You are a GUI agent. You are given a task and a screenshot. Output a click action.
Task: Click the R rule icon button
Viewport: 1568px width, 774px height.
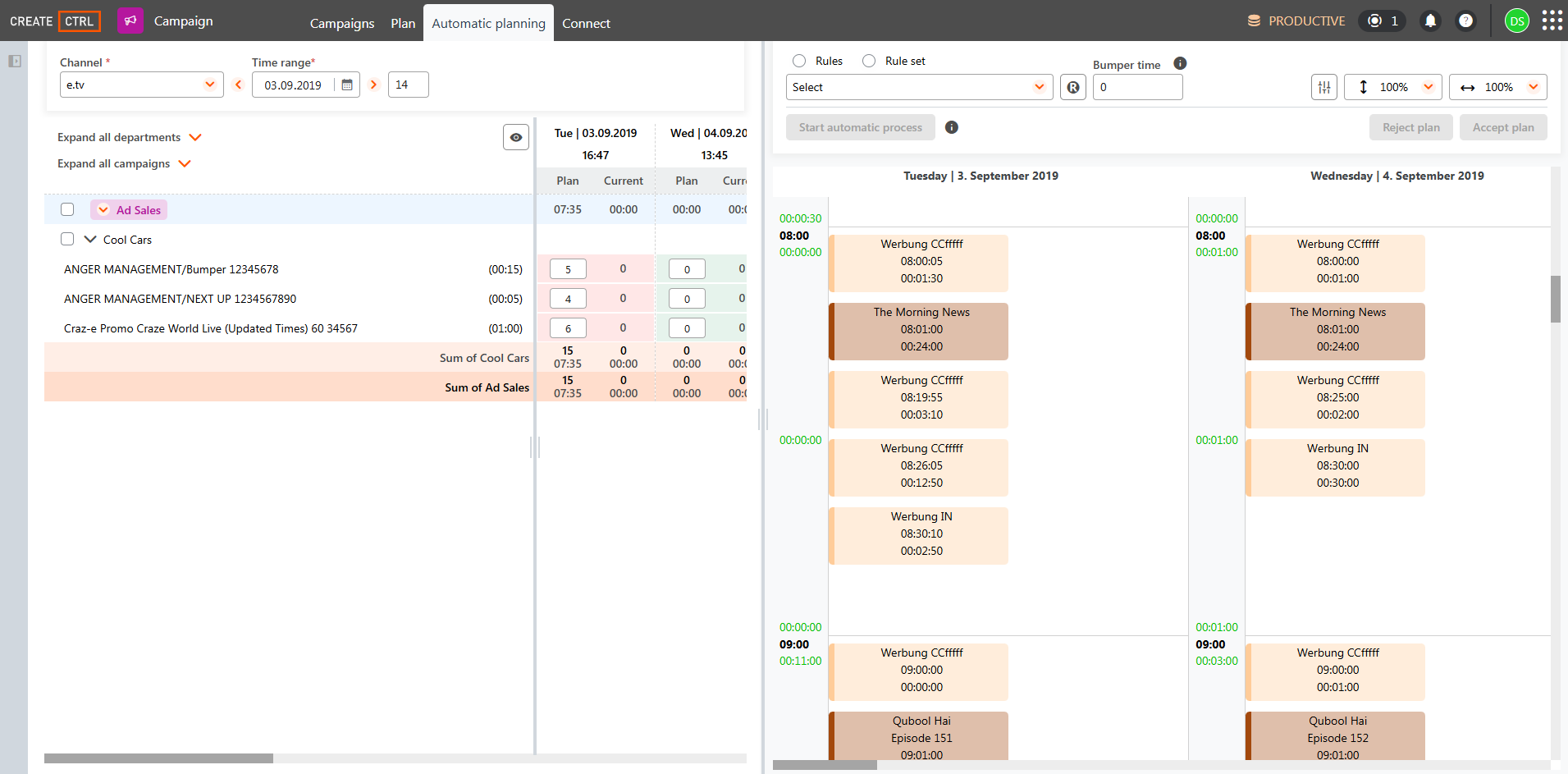point(1073,87)
